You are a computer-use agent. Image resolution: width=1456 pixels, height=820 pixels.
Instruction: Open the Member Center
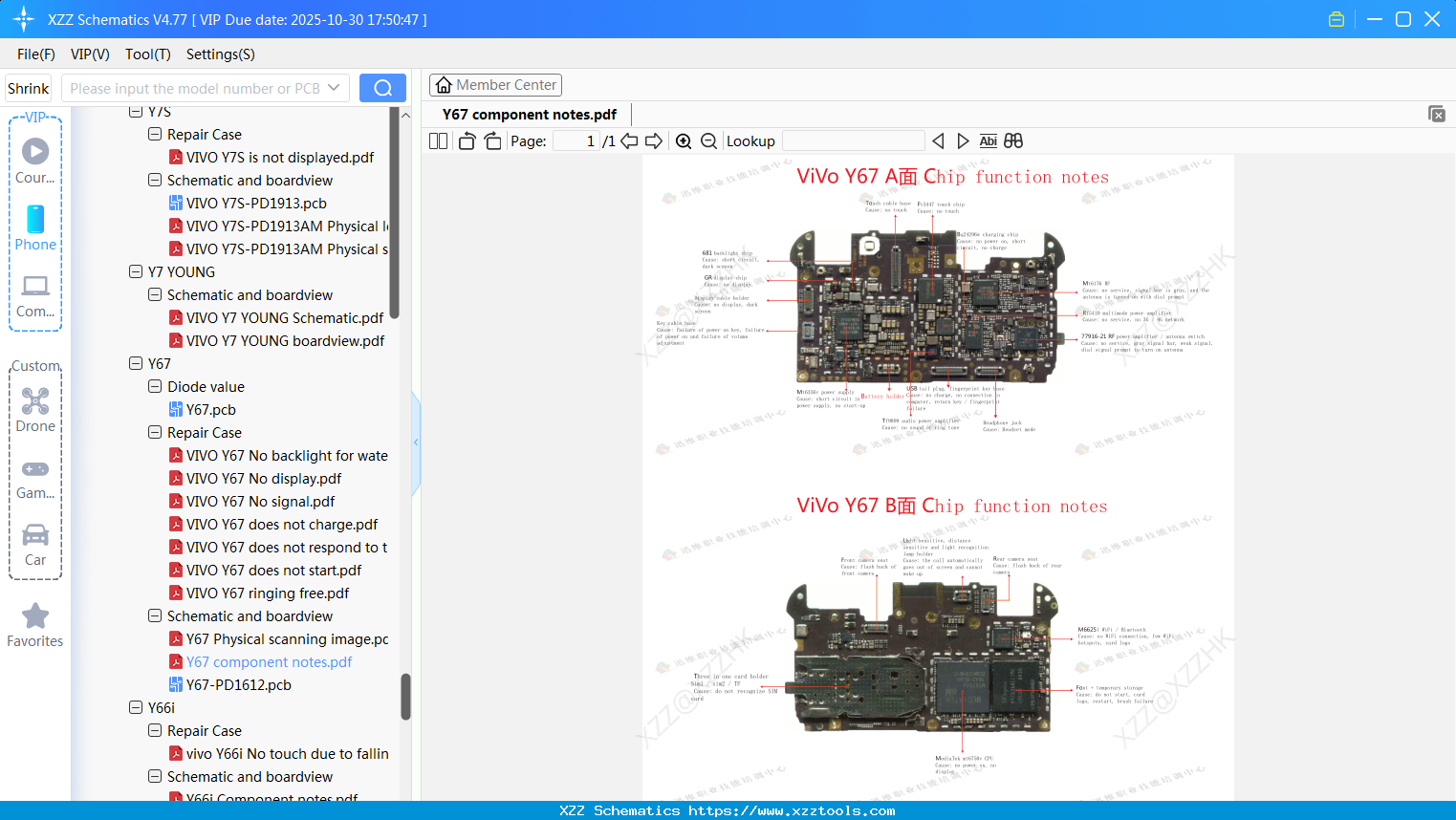(x=495, y=84)
